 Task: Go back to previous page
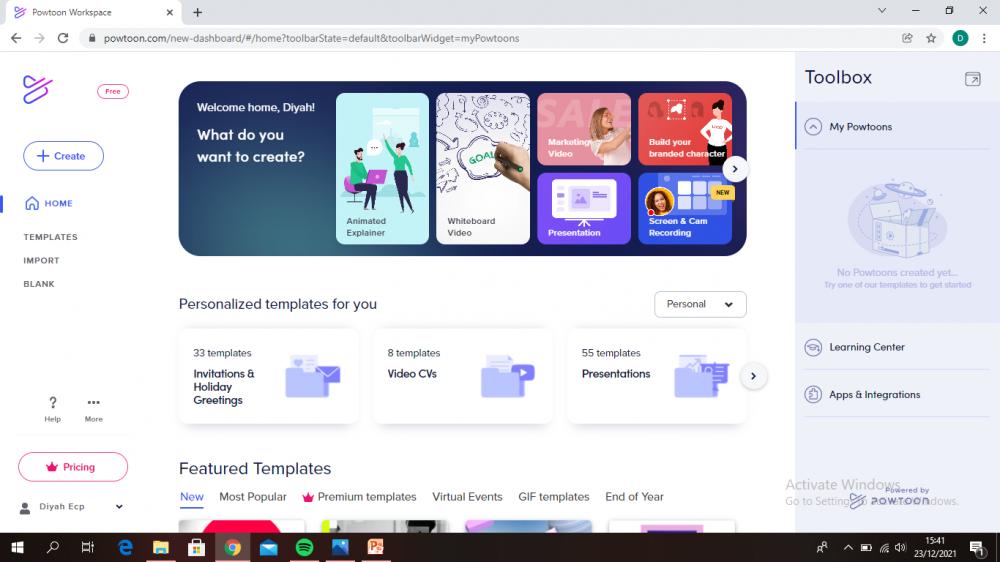16,38
